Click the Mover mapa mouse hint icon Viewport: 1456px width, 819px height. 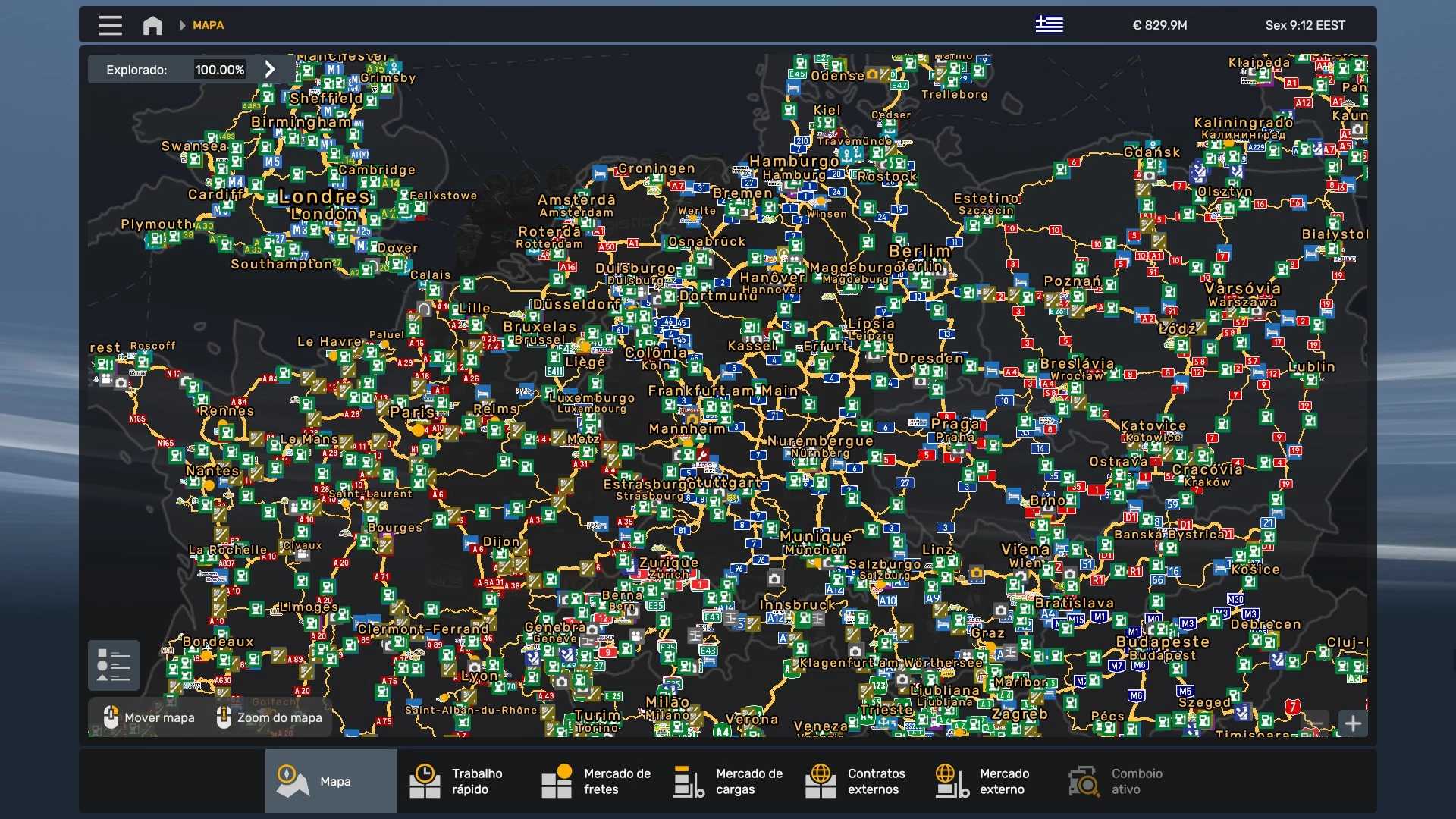pos(111,717)
